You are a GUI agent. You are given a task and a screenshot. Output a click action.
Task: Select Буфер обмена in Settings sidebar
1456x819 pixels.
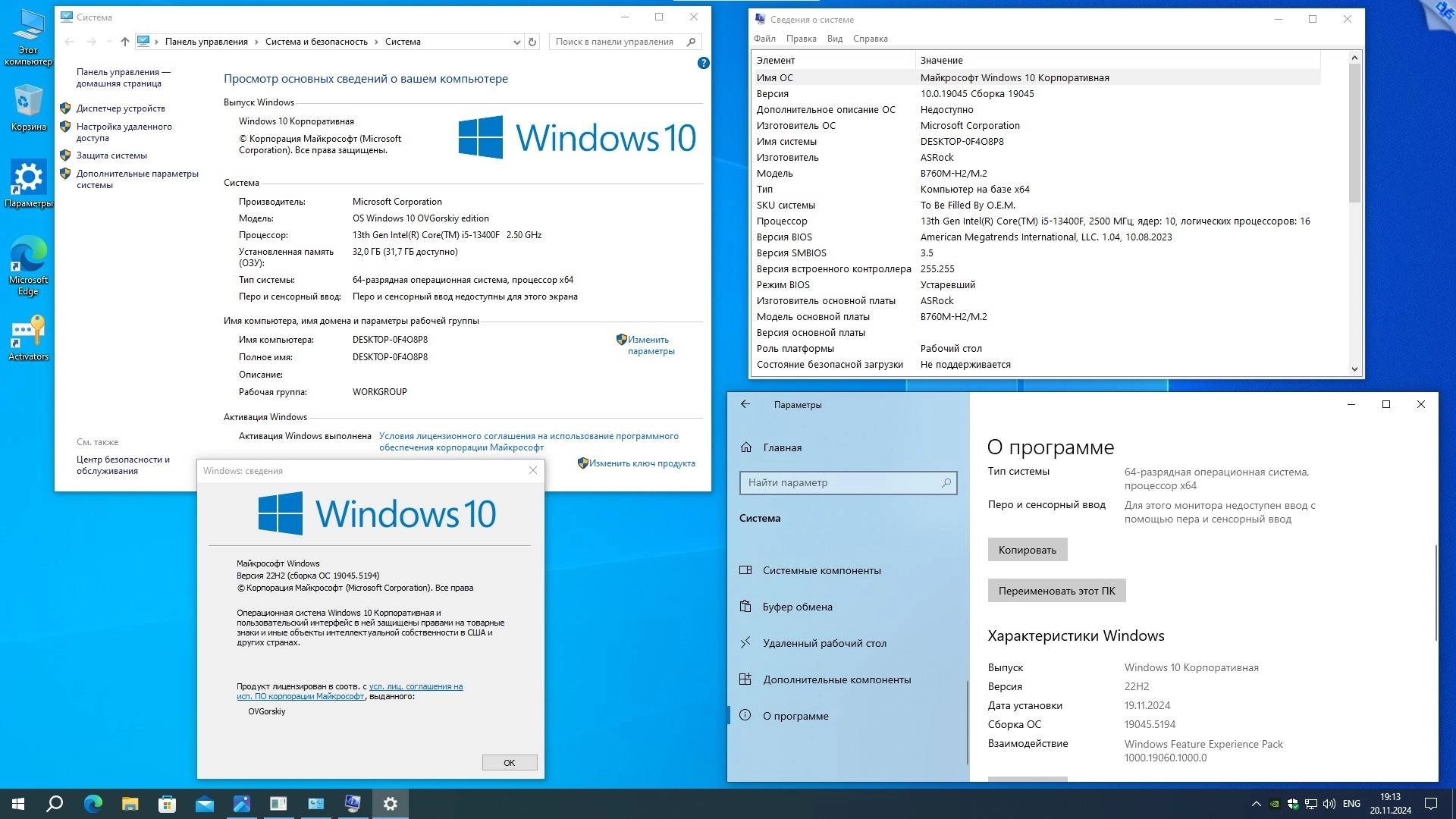[795, 607]
